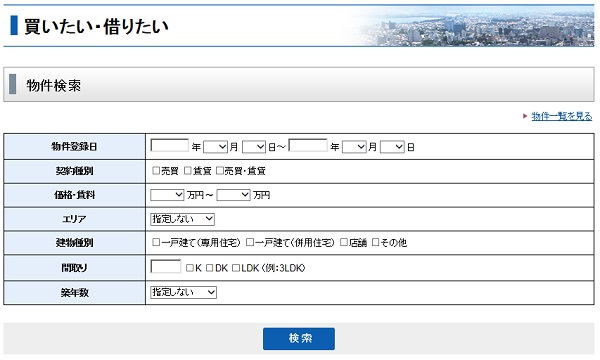The height and width of the screenshot is (360, 600).
Task: Click the 建物種別 row label
Action: 74,243
